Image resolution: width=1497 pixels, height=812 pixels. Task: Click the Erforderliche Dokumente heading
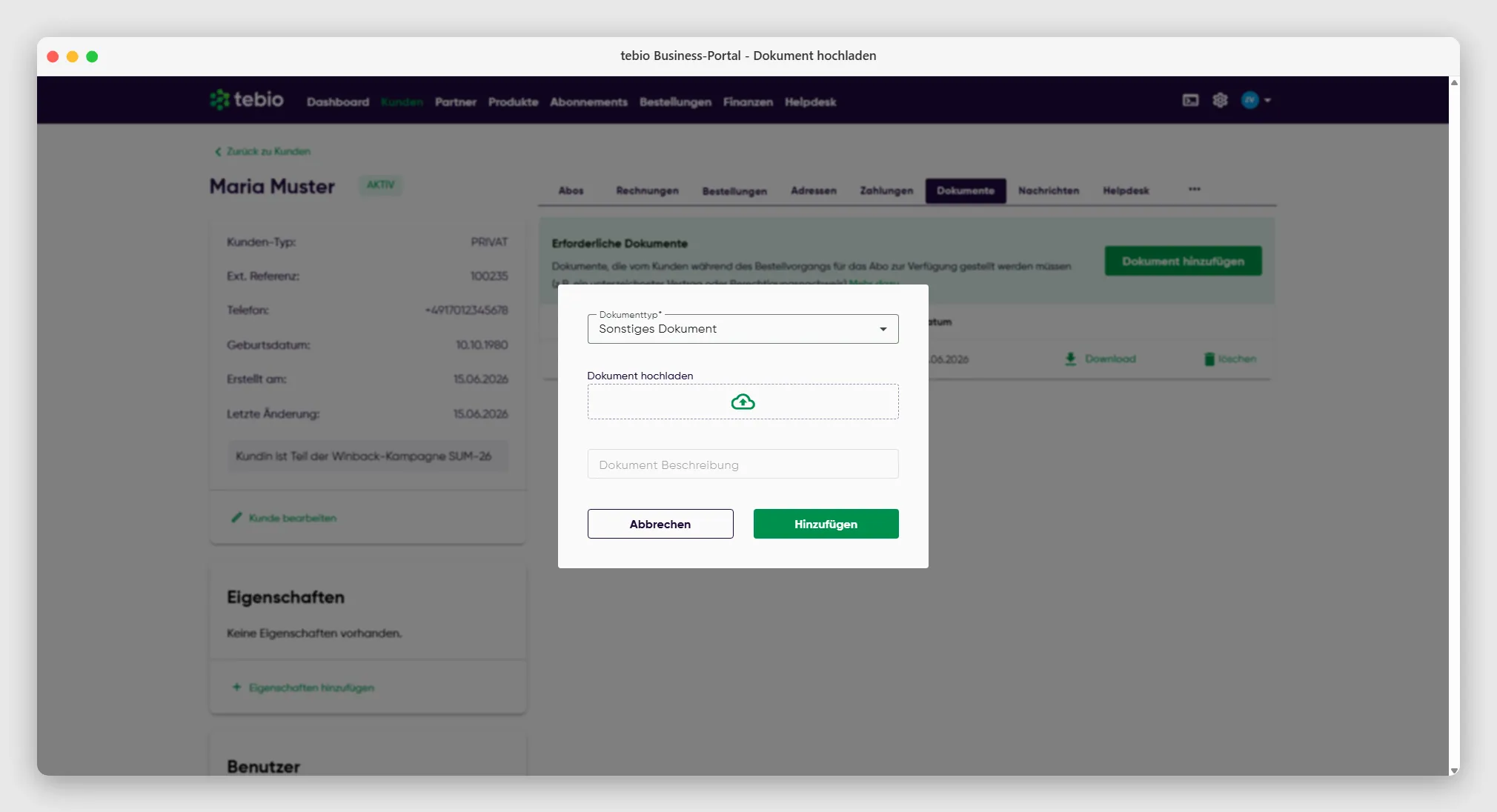tap(620, 243)
